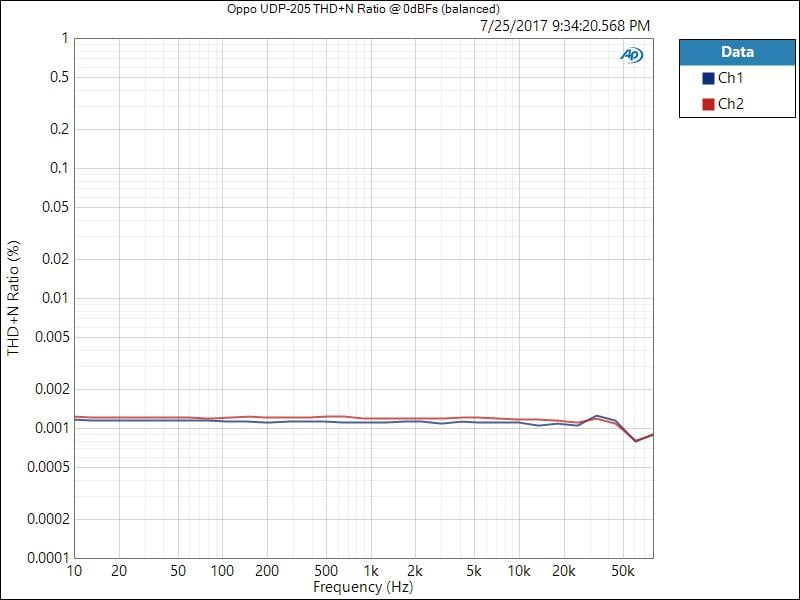Image resolution: width=800 pixels, height=600 pixels.
Task: Click the 0.0001 tick label at axis bottom
Action: [x=46, y=558]
